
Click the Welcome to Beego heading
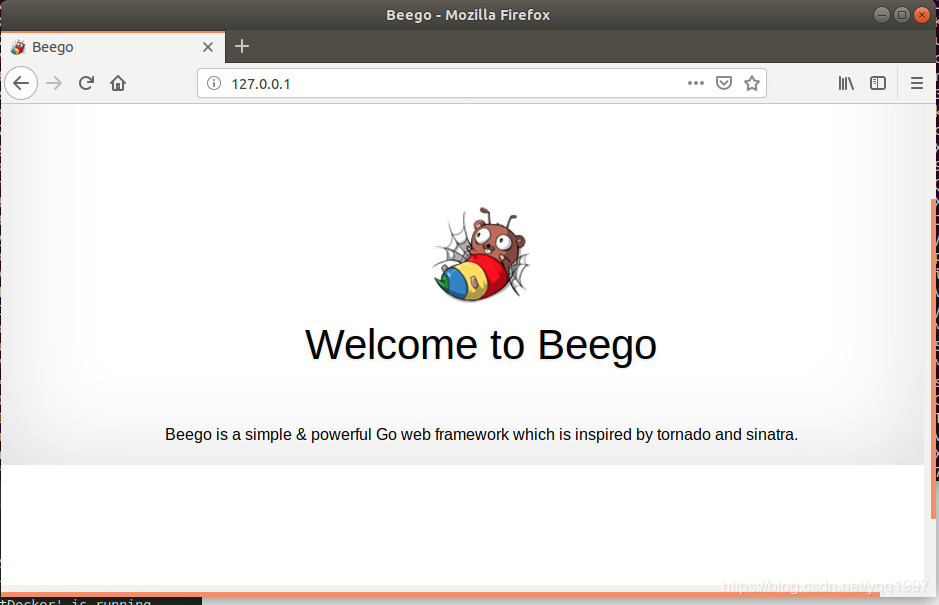click(481, 345)
